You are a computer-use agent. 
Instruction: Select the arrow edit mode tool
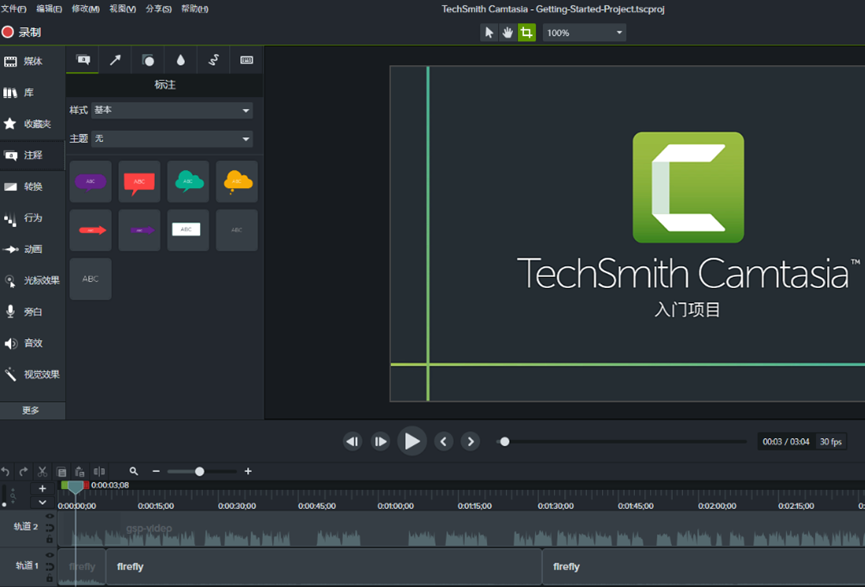tap(489, 33)
